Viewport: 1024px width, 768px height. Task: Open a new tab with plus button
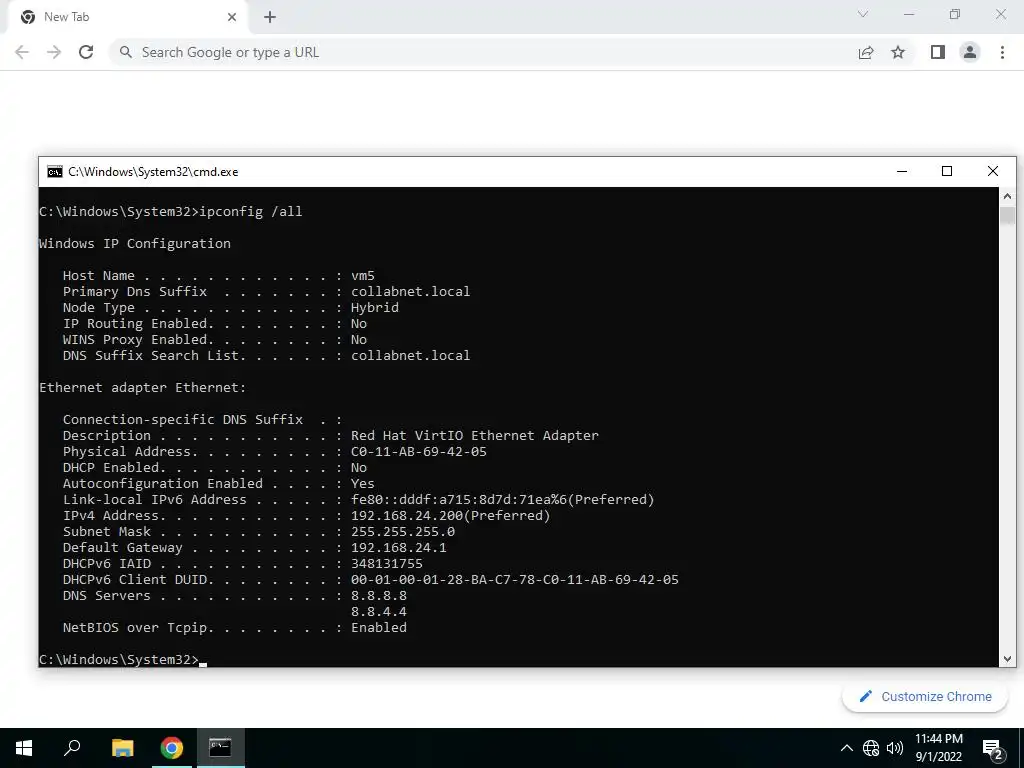[270, 18]
